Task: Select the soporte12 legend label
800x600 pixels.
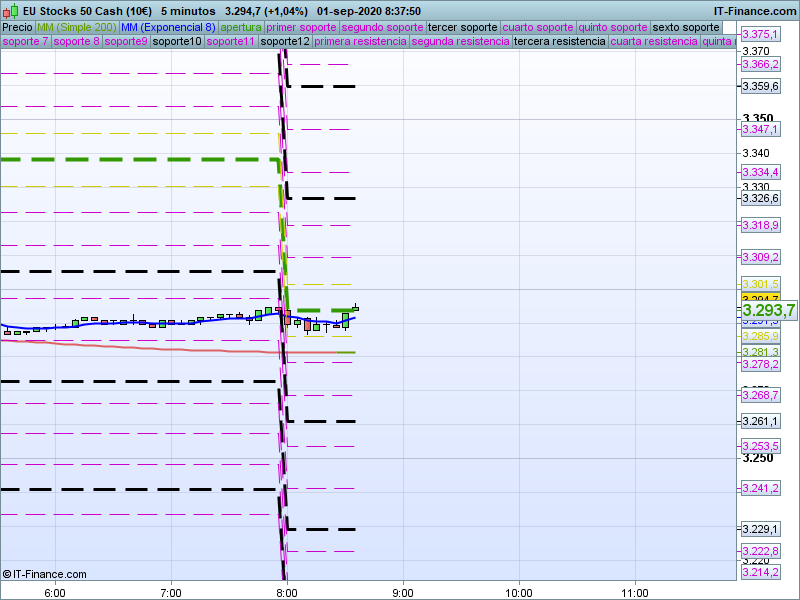Action: (x=284, y=42)
